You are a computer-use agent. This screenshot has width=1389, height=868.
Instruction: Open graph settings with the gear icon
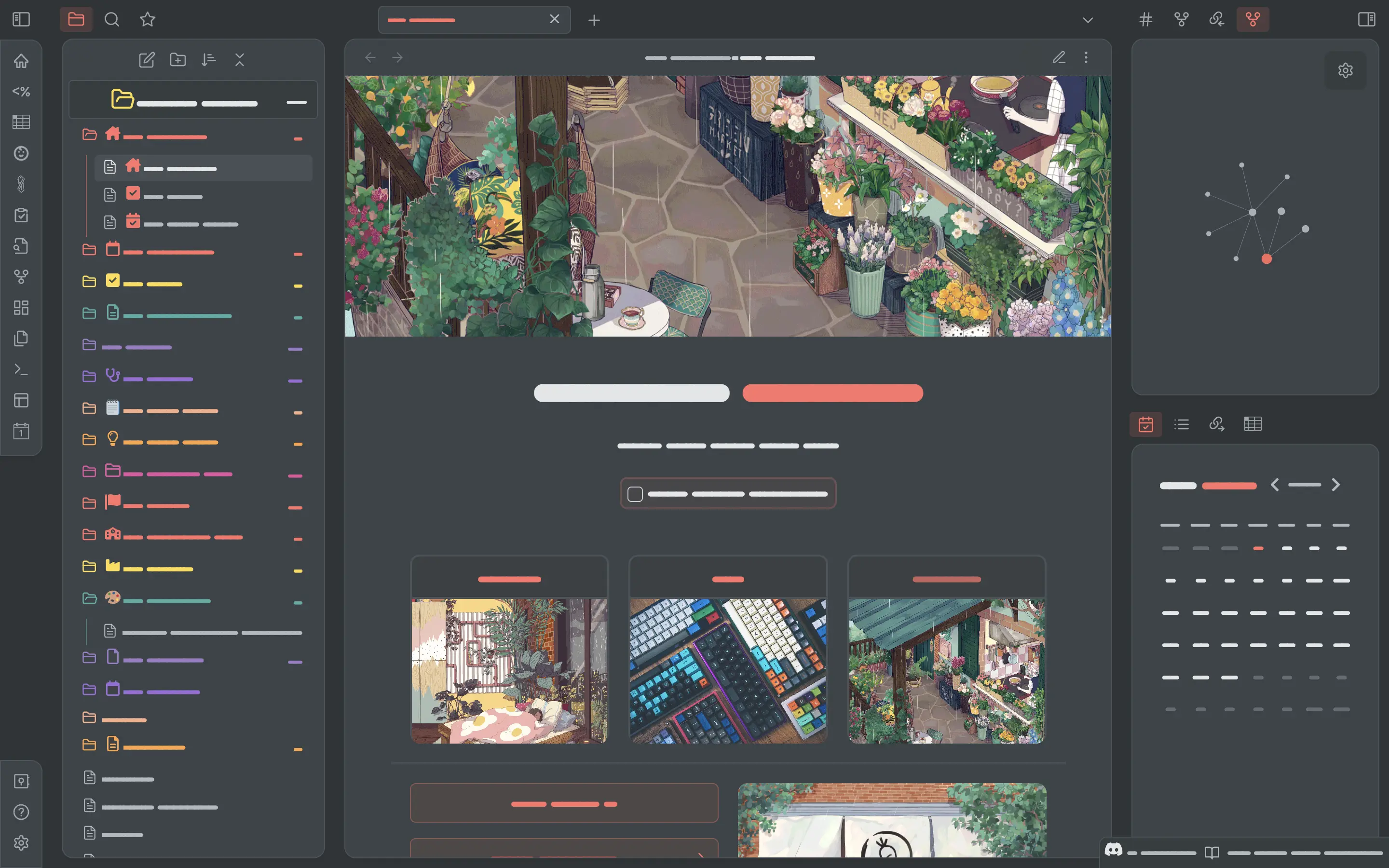click(1345, 70)
